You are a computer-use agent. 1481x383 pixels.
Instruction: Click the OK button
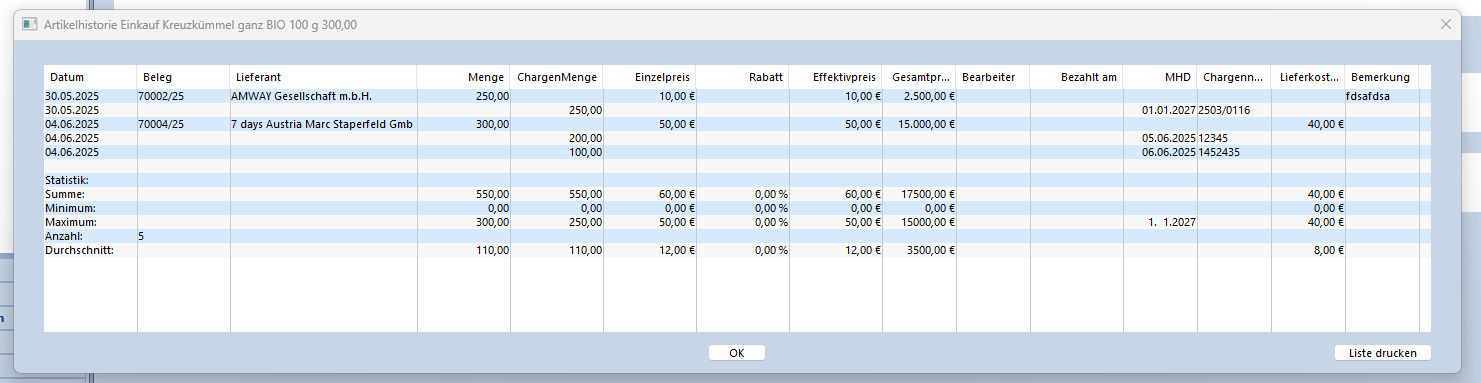736,352
